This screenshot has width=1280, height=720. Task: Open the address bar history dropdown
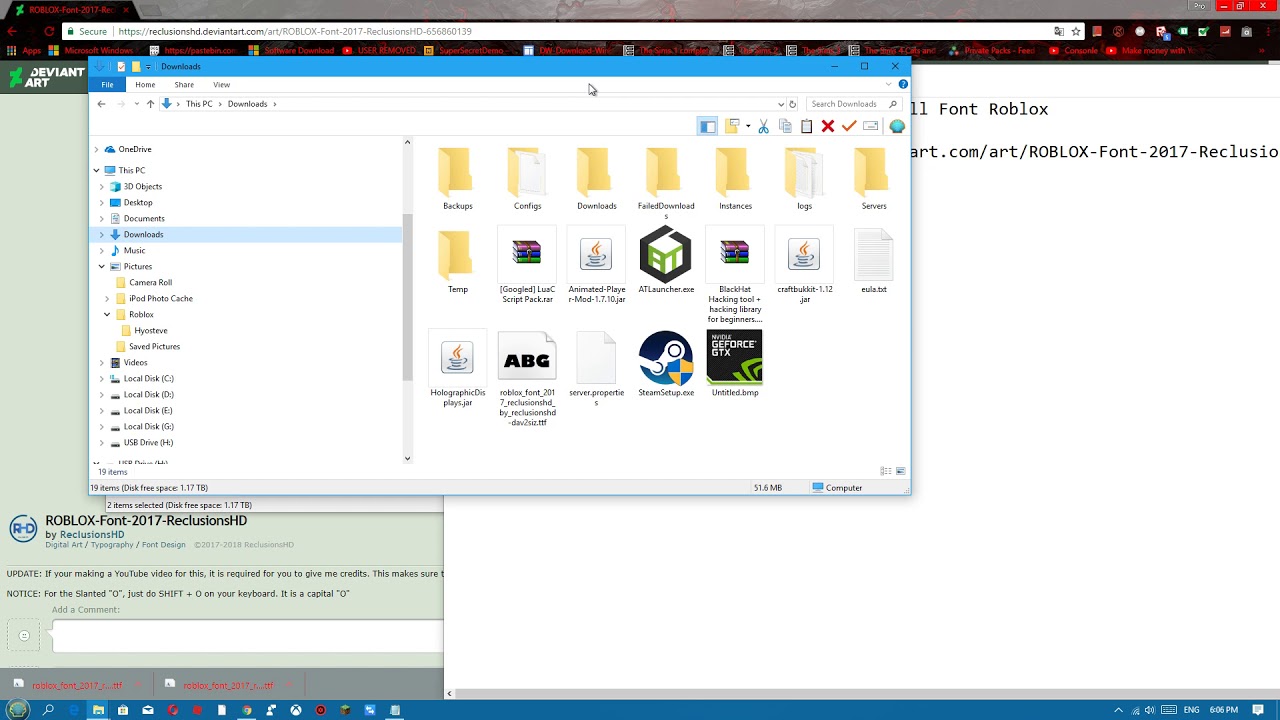point(781,104)
